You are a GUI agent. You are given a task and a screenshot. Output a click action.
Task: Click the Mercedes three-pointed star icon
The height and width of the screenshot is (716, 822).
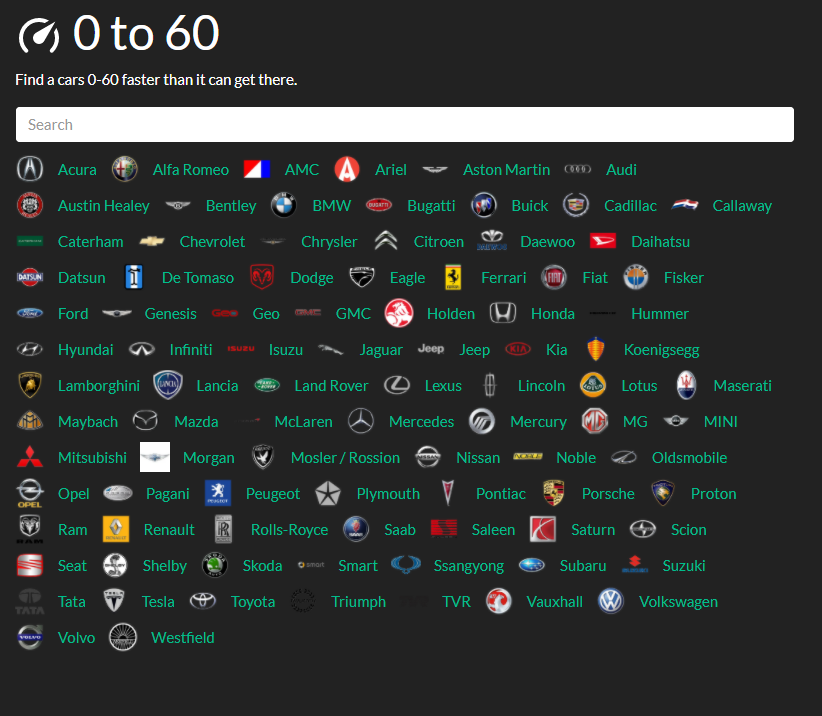pyautogui.click(x=361, y=421)
